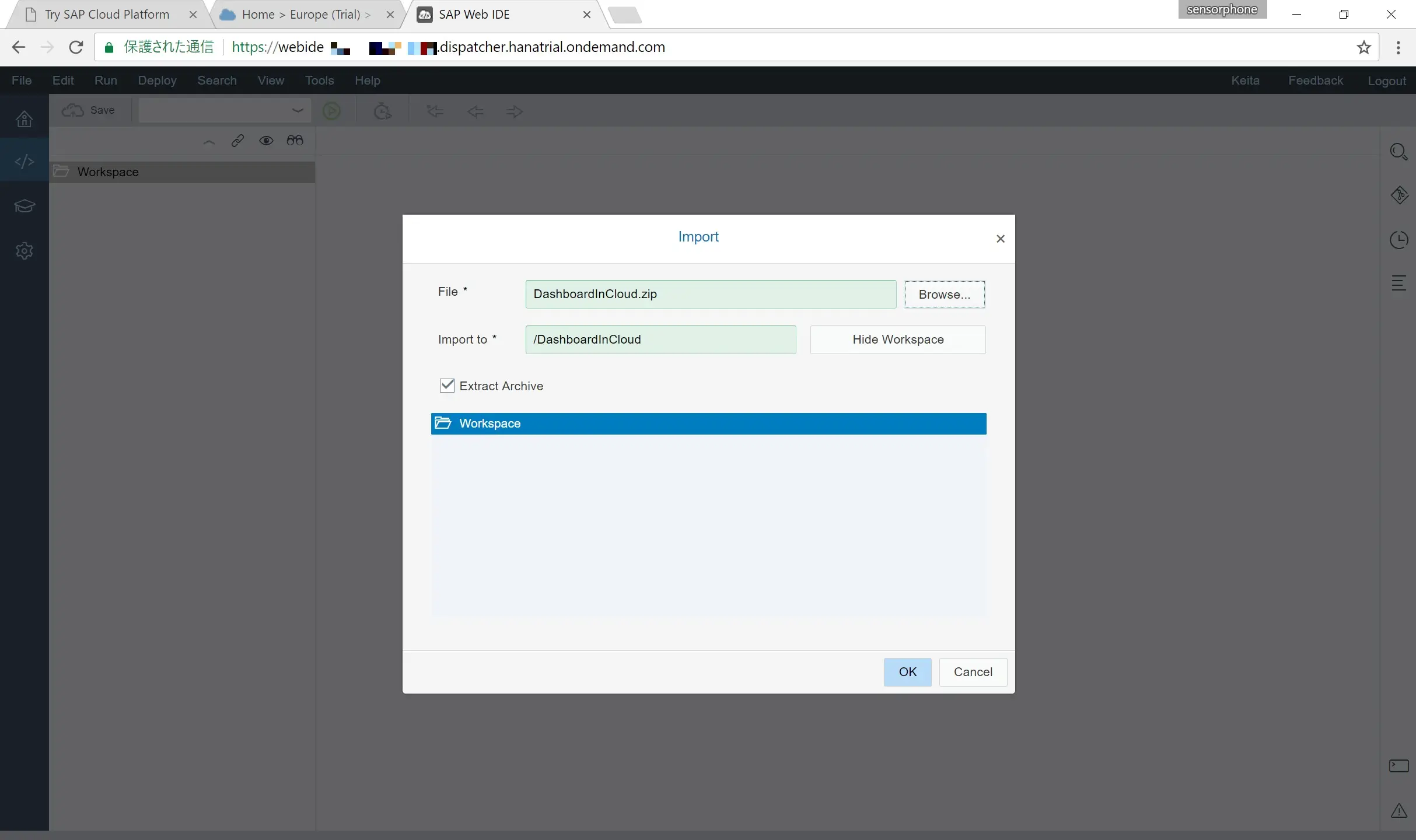Click the Import to path field
The width and height of the screenshot is (1416, 840).
tap(660, 339)
